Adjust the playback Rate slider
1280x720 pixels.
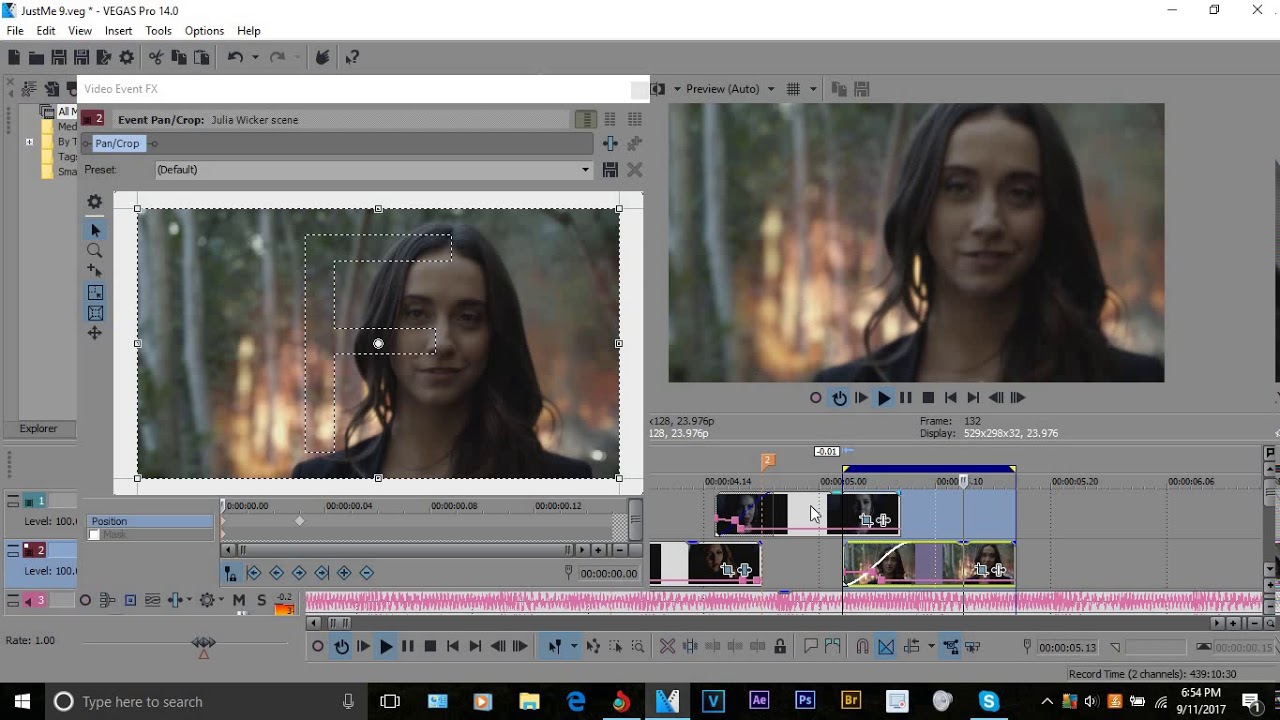coord(204,643)
